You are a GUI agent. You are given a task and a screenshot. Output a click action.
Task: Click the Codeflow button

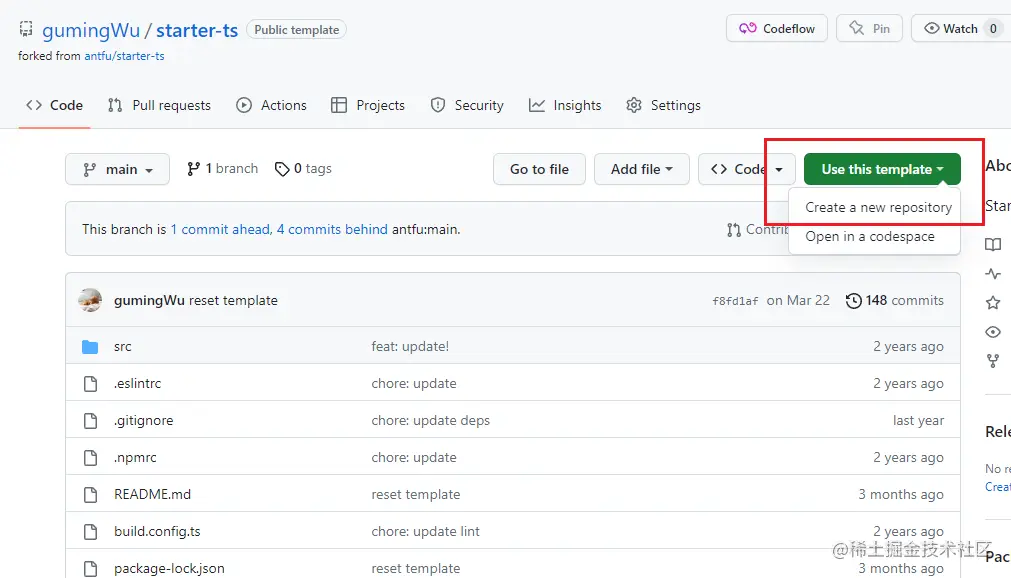tap(776, 28)
